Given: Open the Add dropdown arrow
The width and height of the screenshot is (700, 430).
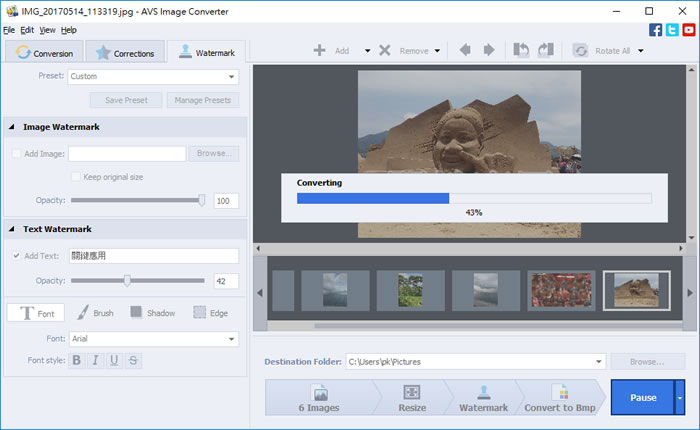Looking at the screenshot, I should [x=367, y=51].
